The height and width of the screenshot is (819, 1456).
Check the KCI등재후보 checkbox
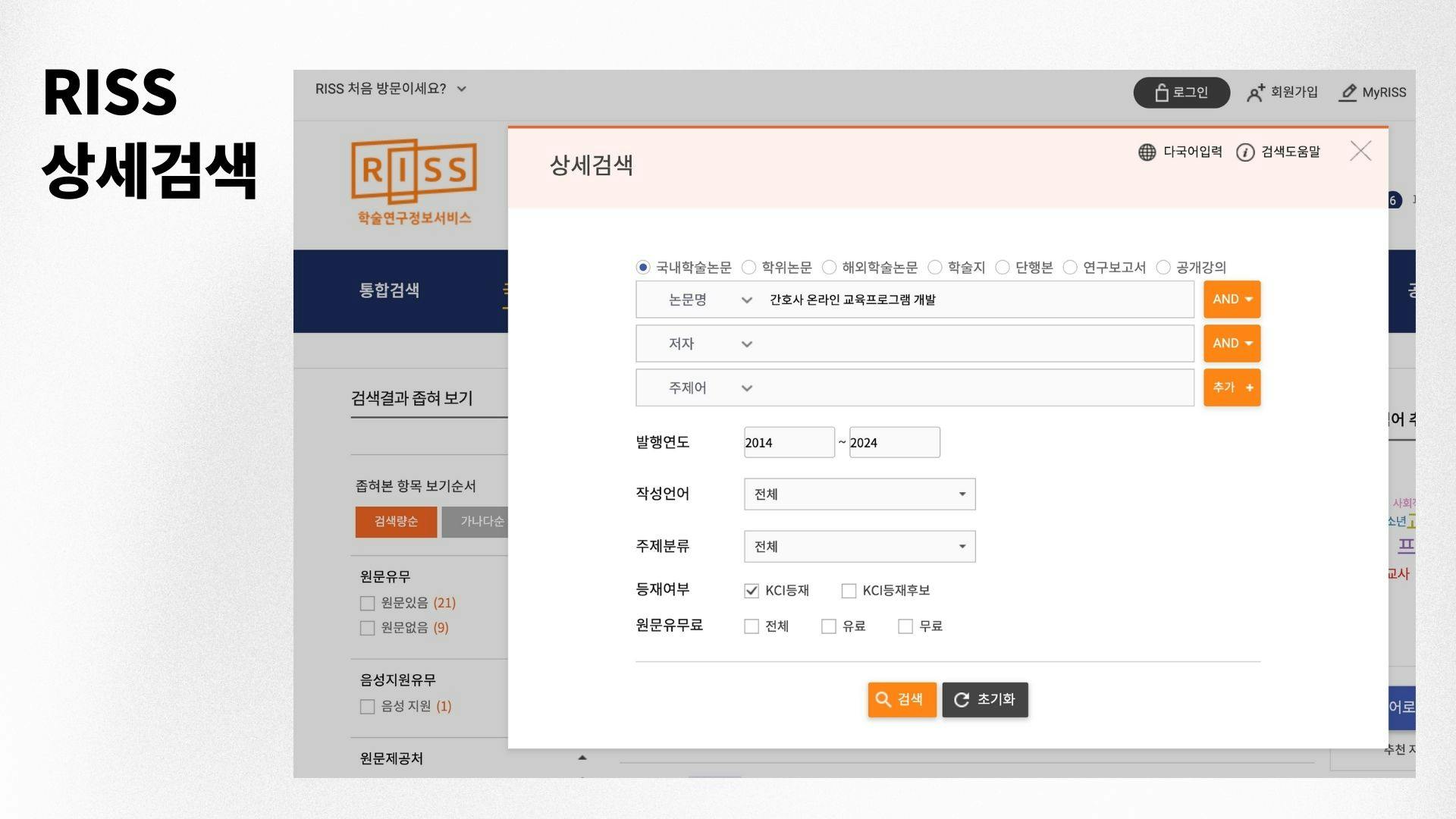pyautogui.click(x=849, y=591)
